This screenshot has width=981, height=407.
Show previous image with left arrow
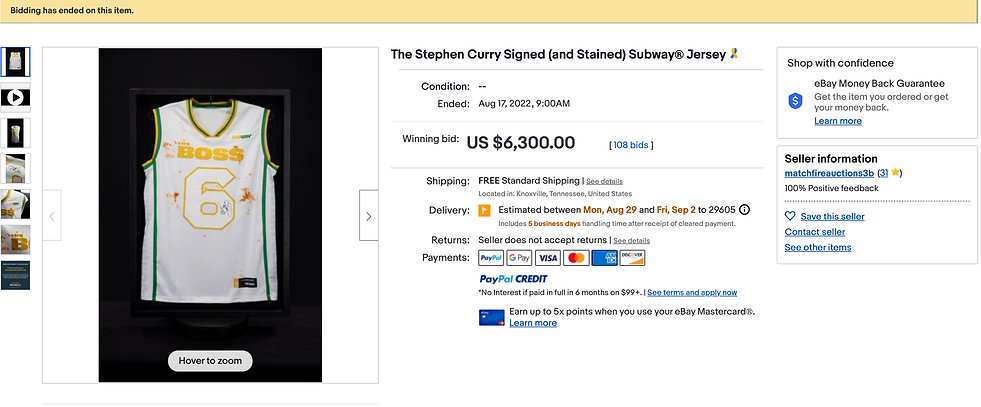tap(52, 215)
